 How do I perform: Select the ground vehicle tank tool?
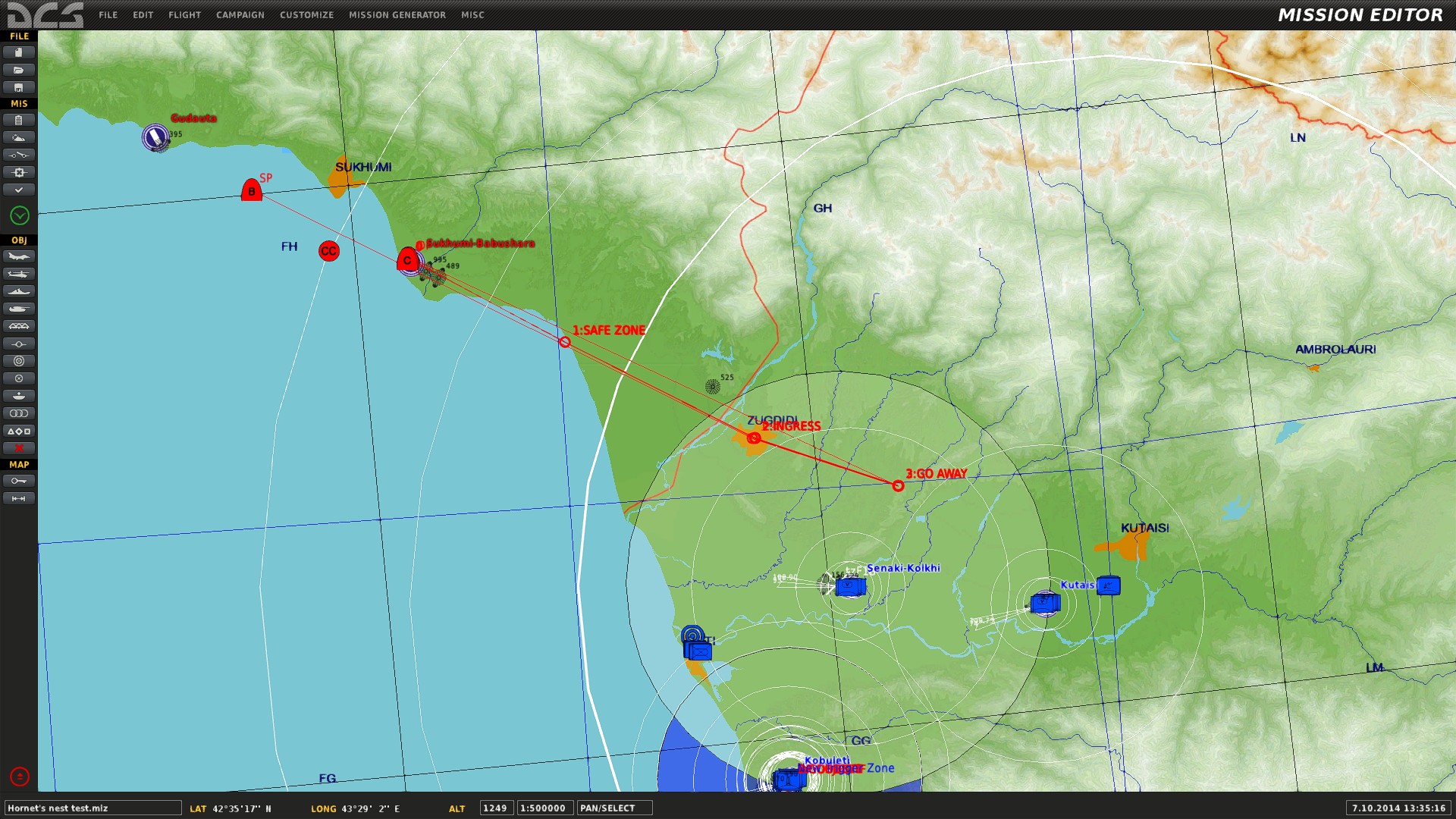pos(19,309)
